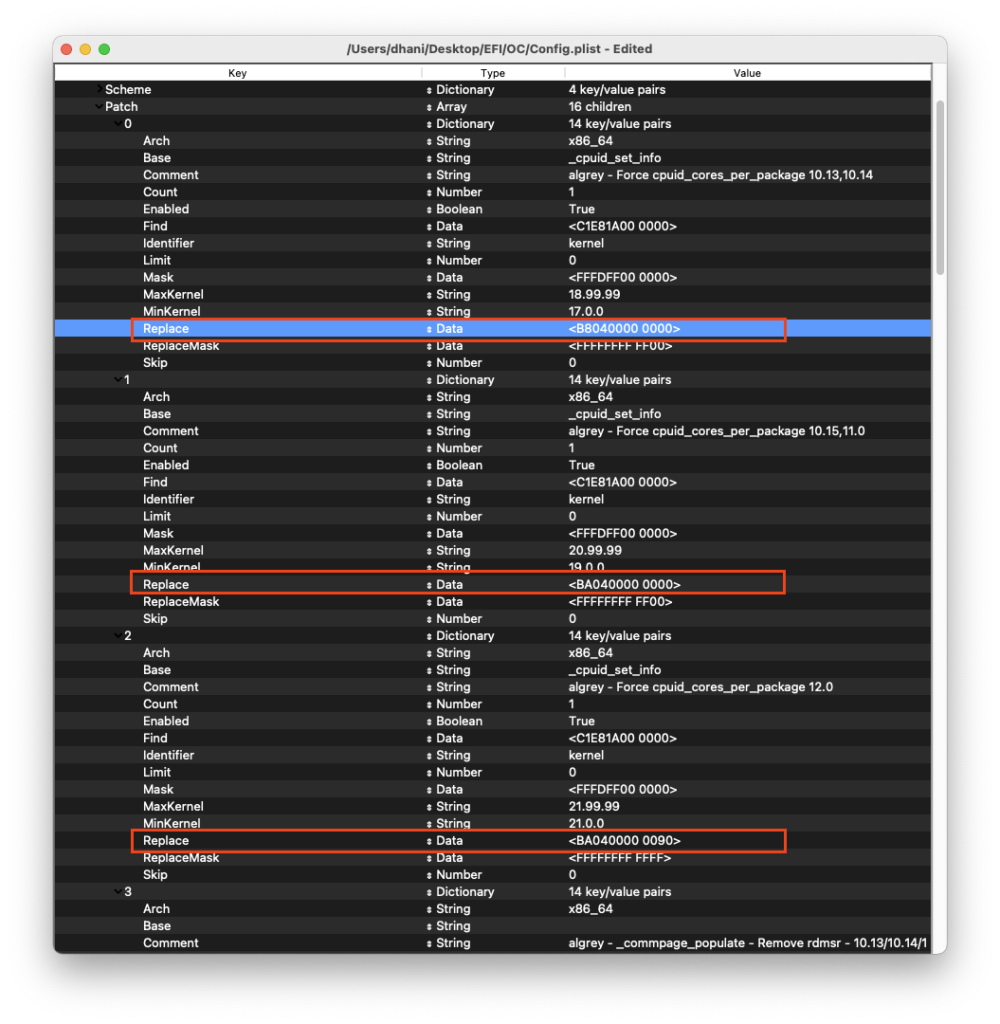
Task: Click value <BA040000 0090> in item 2
Action: 624,840
